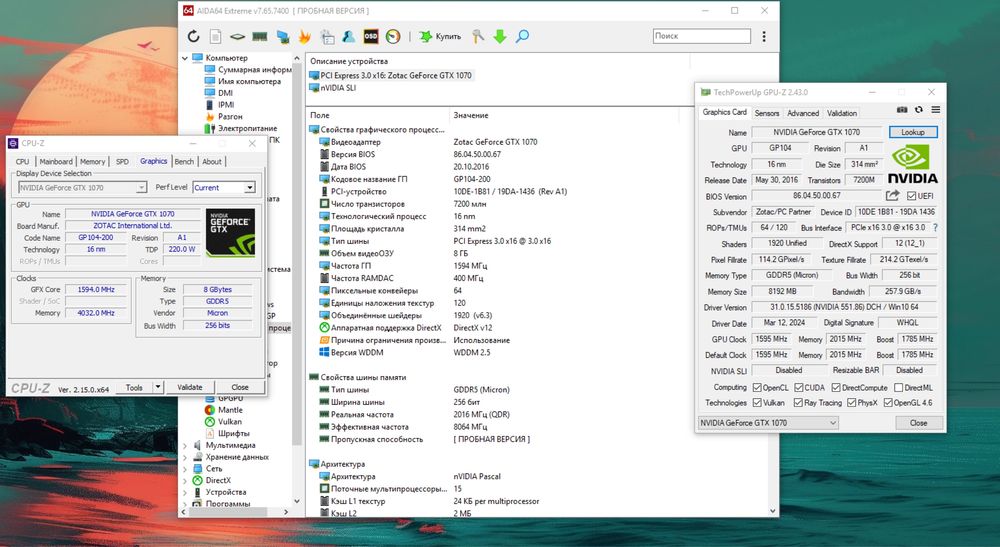Select IPMI in the AIDA64 tree
The image size is (1000, 547).
pos(226,105)
